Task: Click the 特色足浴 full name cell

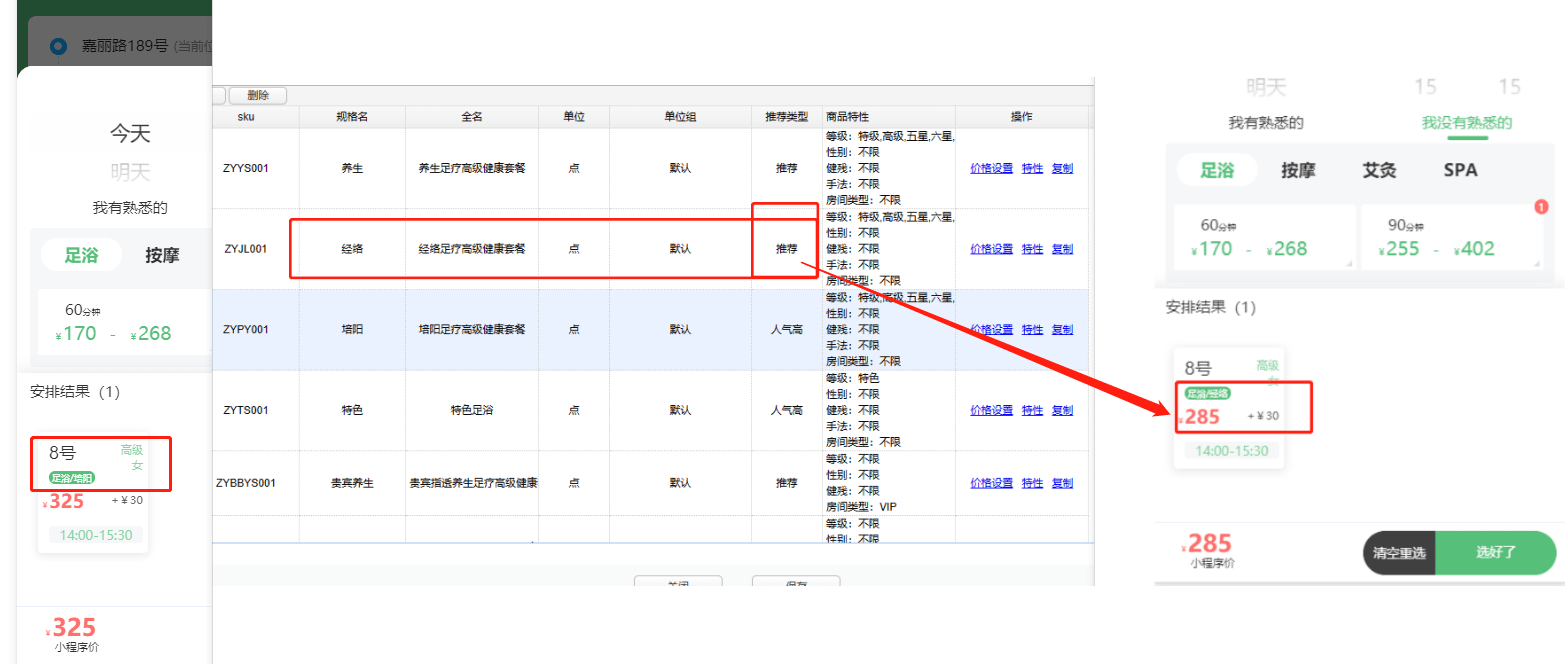Action: 472,410
